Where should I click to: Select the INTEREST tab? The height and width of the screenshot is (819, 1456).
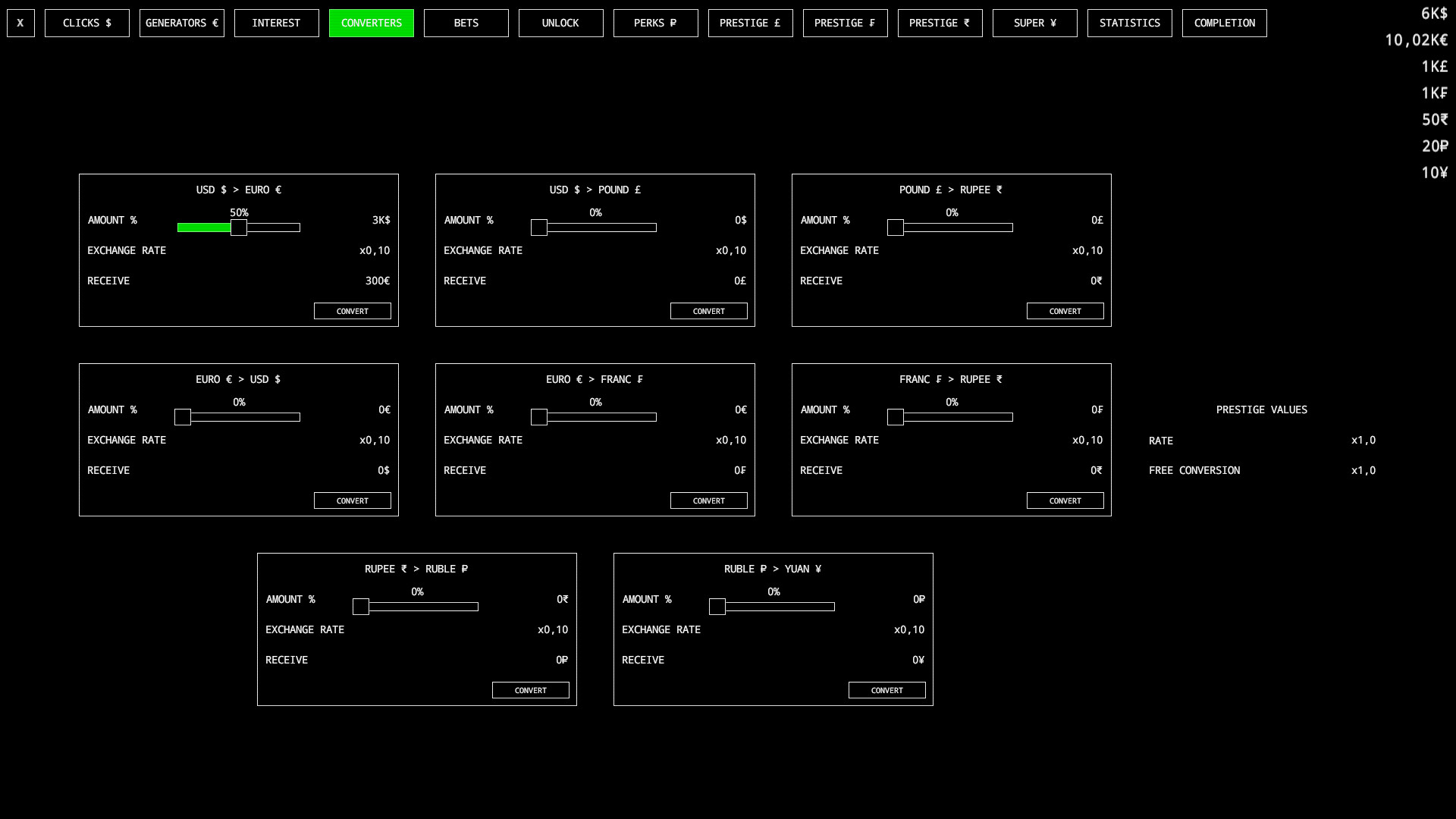point(276,23)
